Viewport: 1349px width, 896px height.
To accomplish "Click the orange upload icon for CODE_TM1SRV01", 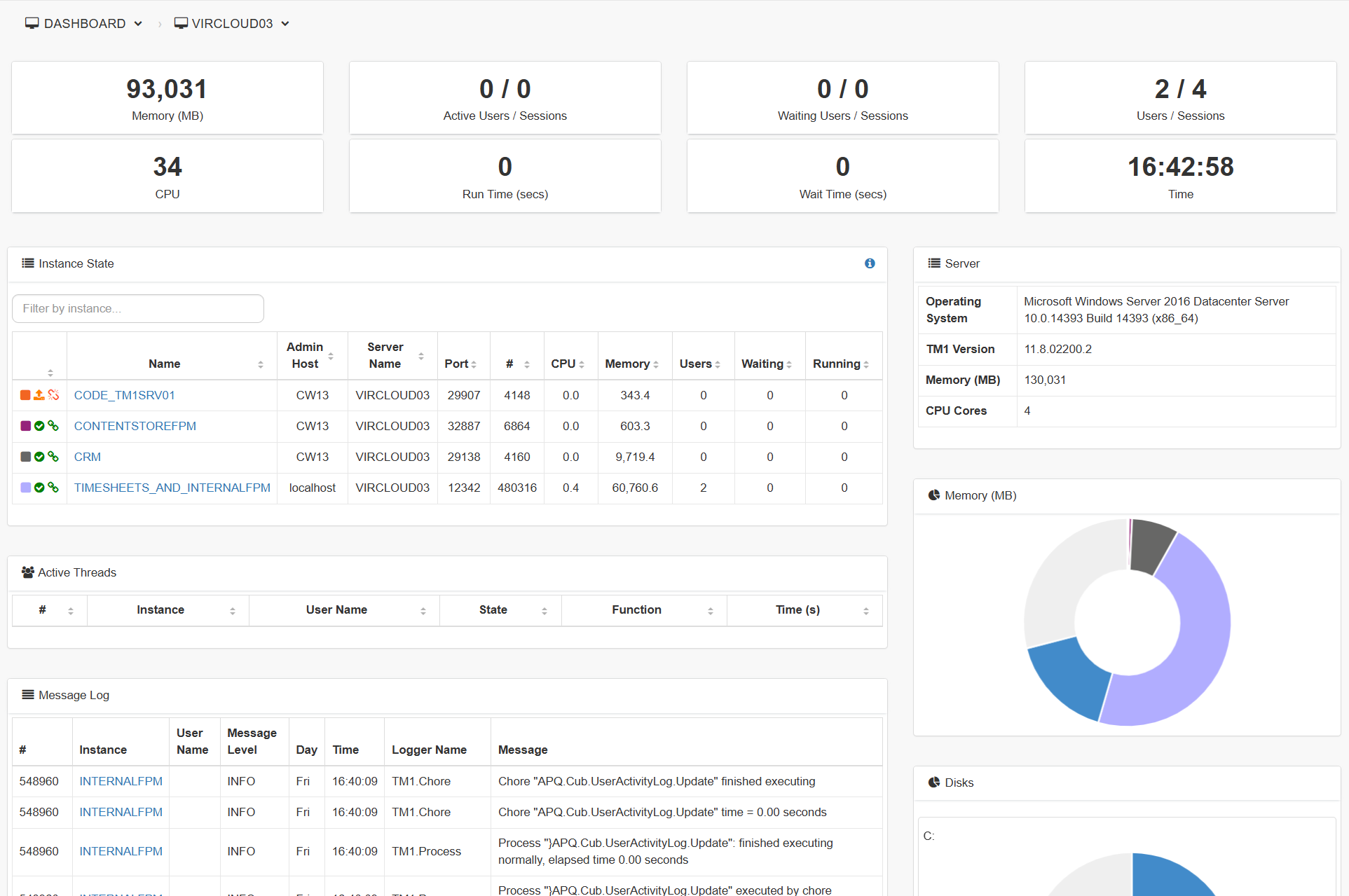I will [x=39, y=395].
